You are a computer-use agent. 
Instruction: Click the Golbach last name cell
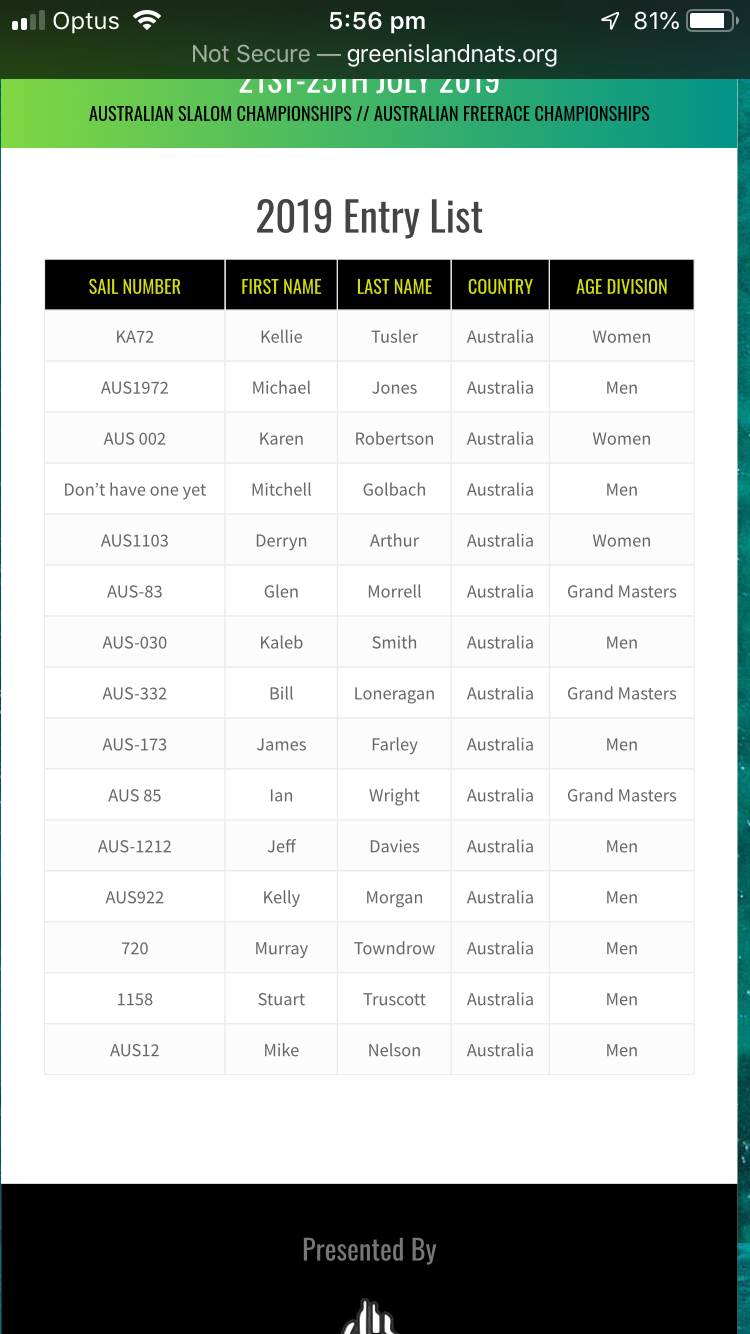(x=394, y=490)
